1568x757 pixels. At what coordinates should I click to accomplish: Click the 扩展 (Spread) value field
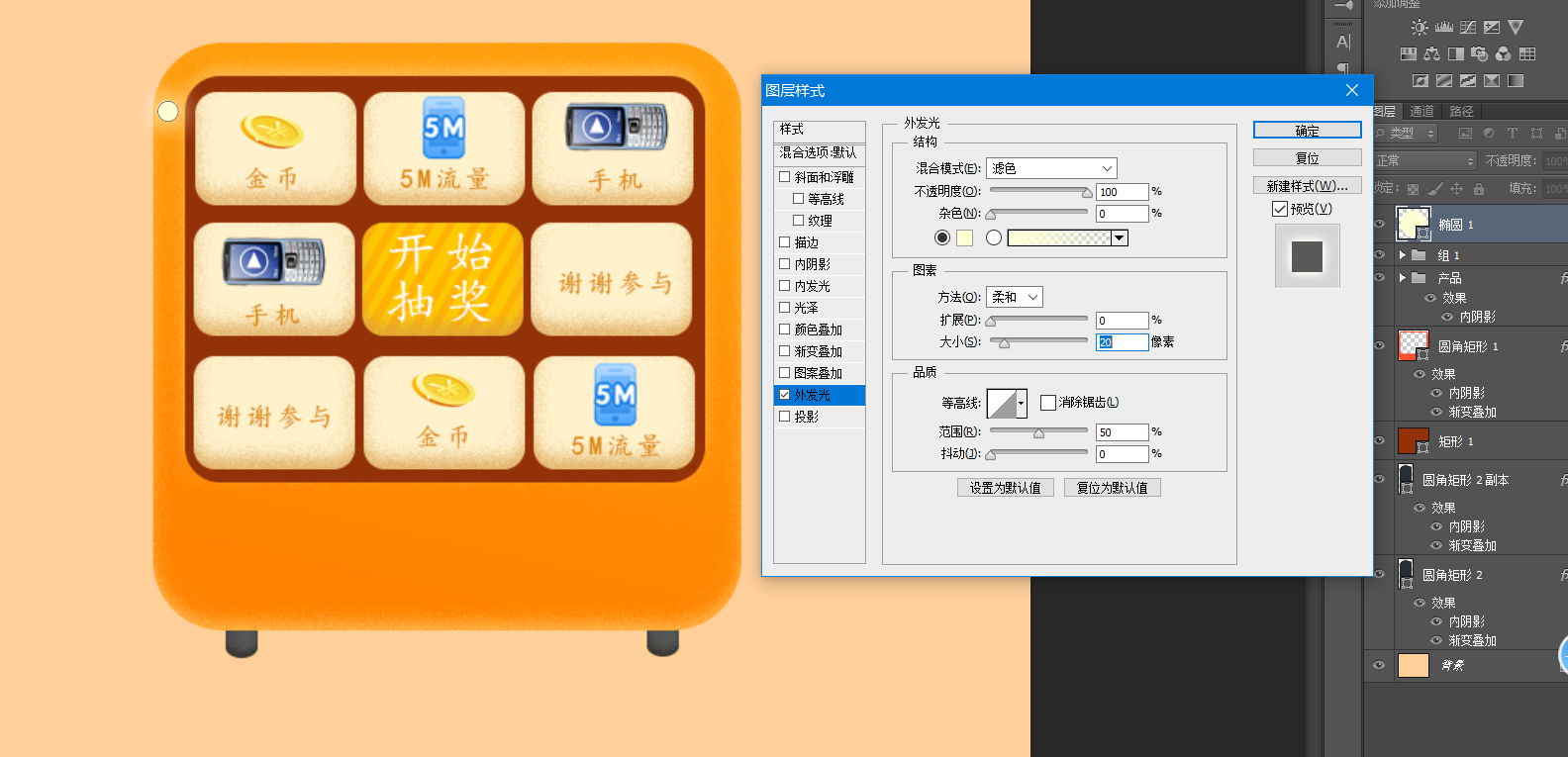[x=1123, y=321]
